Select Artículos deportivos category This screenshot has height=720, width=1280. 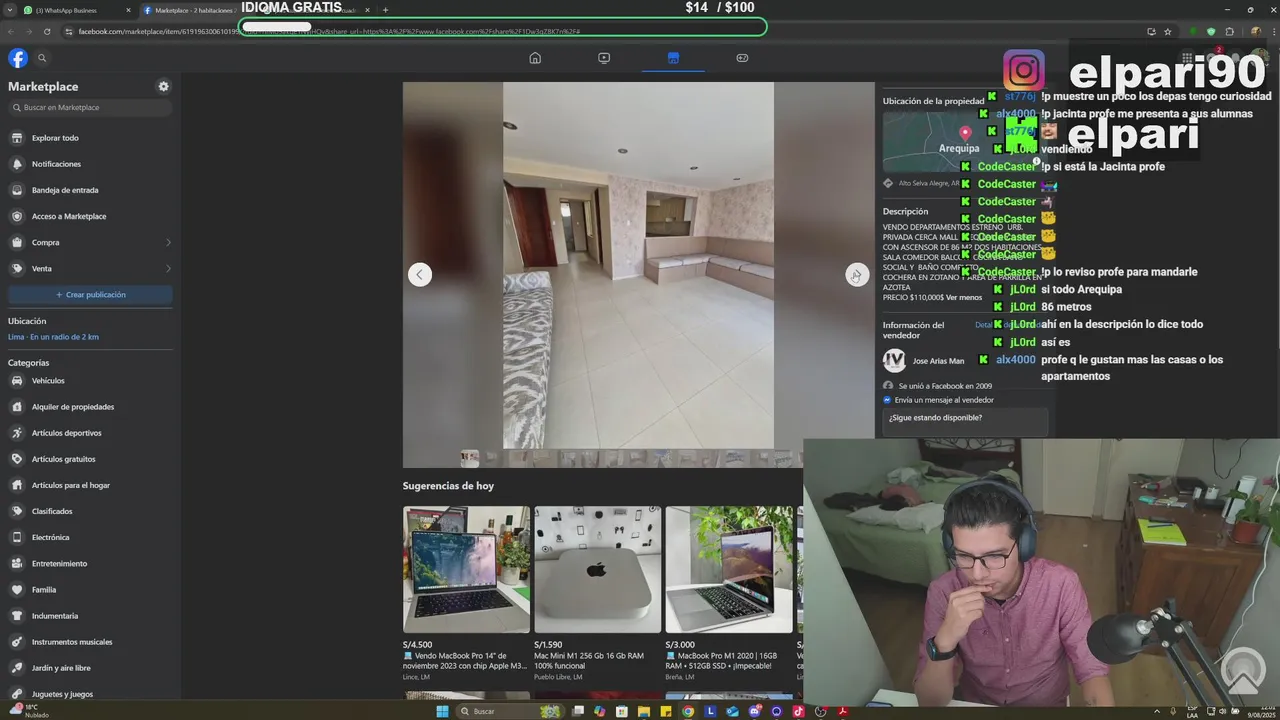pyautogui.click(x=90, y=433)
